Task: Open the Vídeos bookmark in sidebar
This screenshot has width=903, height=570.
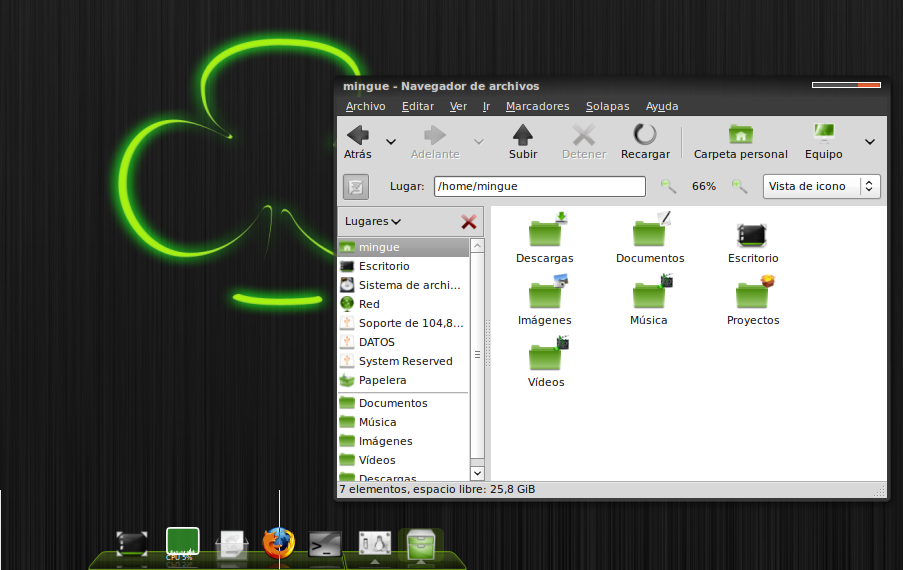Action: [x=403, y=460]
